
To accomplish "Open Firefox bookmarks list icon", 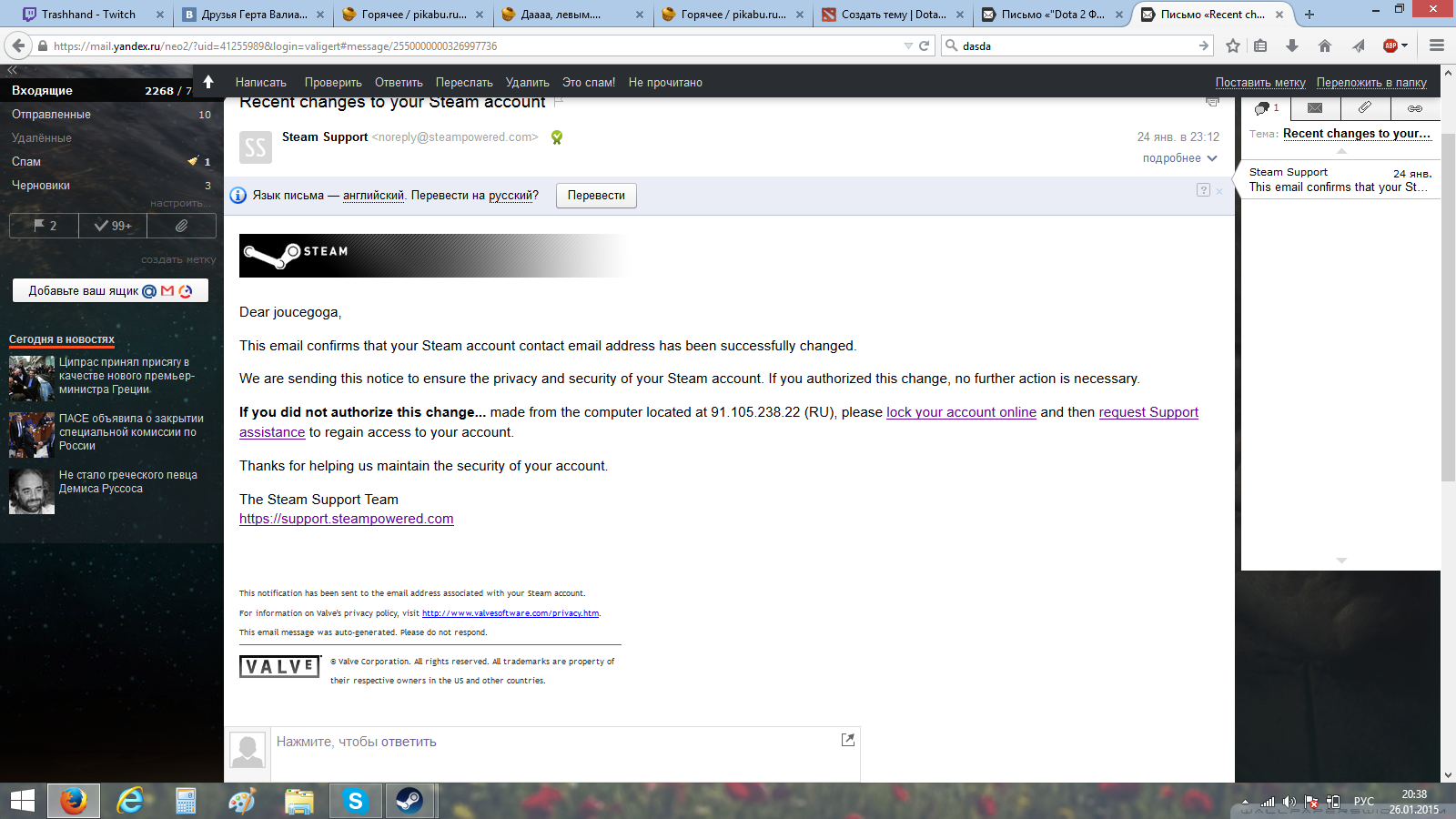I will 1260,45.
